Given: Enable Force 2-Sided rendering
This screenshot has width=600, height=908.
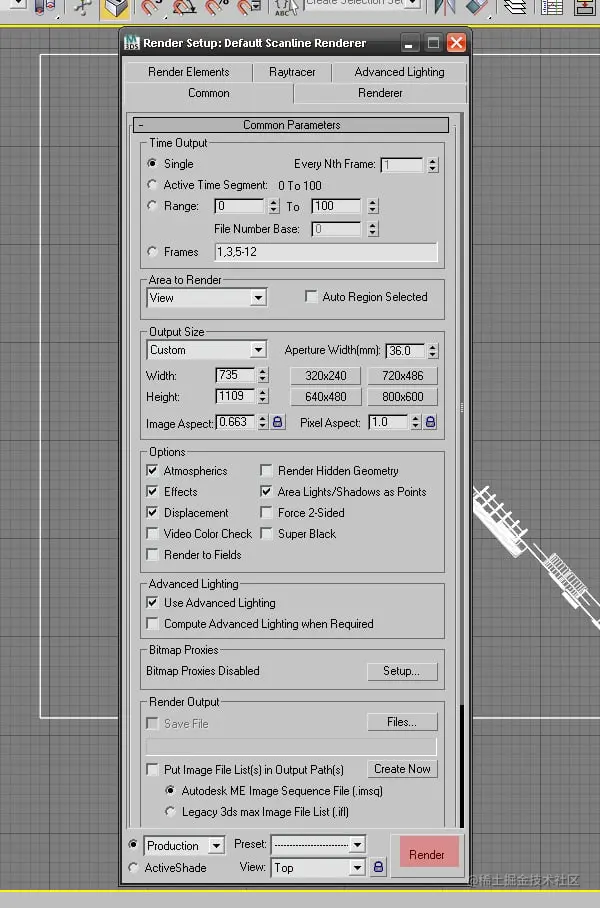Looking at the screenshot, I should 266,512.
